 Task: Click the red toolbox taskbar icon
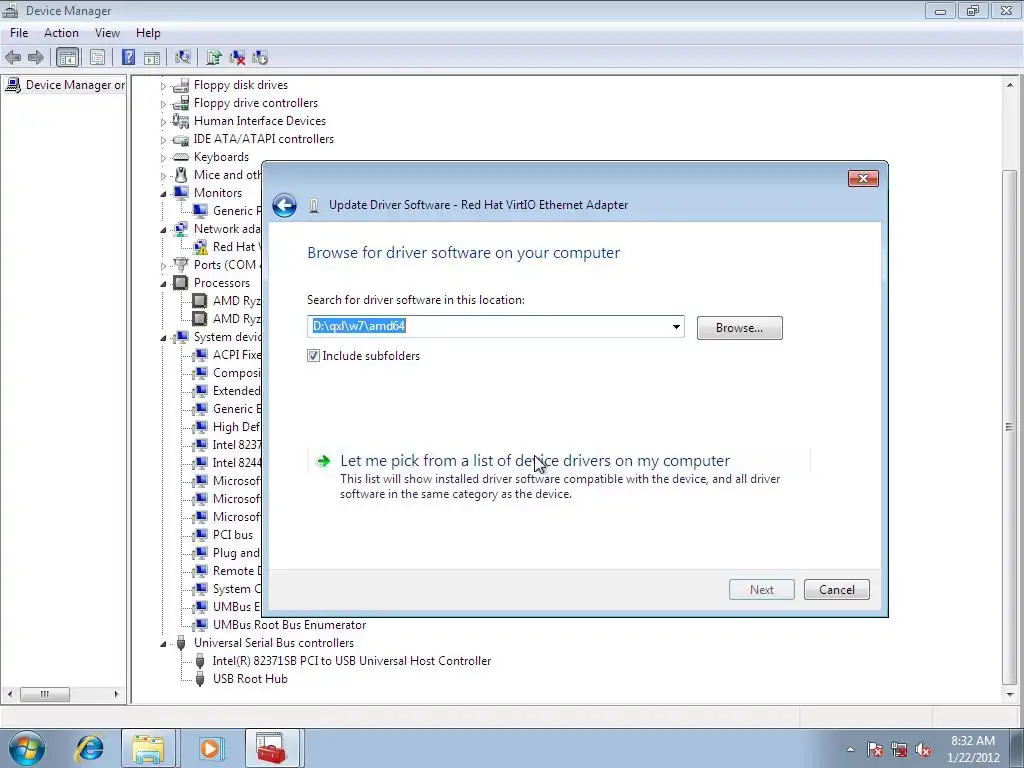pos(272,748)
